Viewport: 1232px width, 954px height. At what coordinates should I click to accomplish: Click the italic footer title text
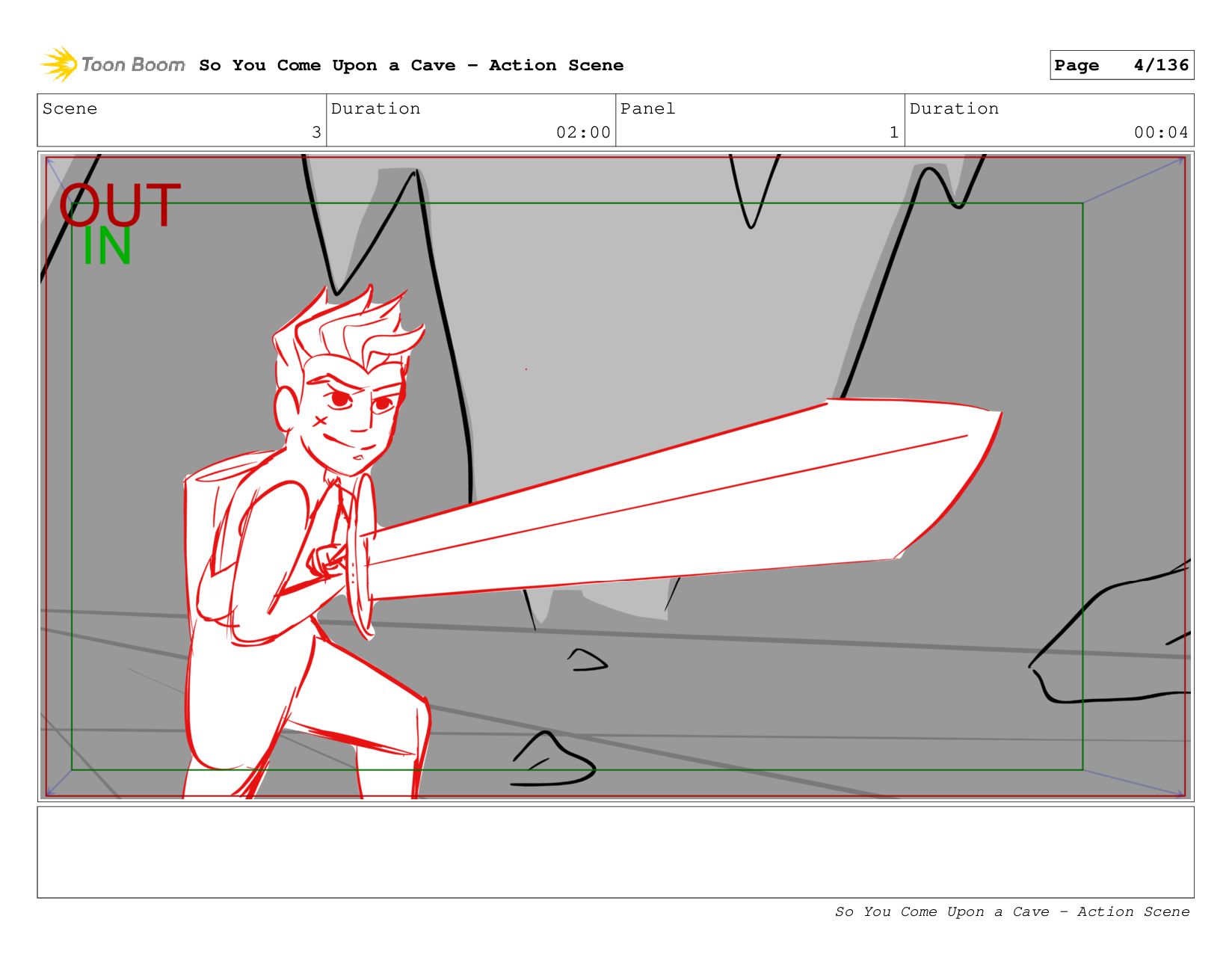click(1012, 911)
